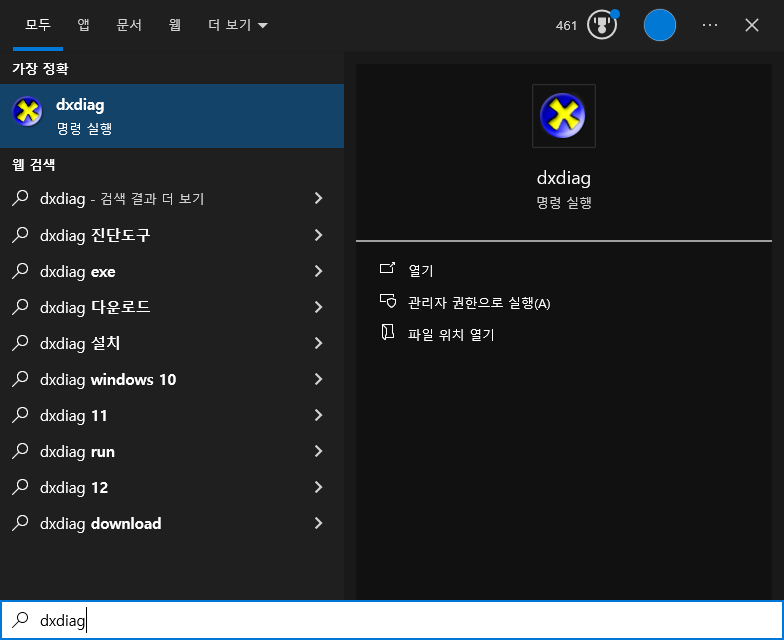
Task: Click search icon beside 'dxdiag 진단도구'
Action: click(x=20, y=234)
